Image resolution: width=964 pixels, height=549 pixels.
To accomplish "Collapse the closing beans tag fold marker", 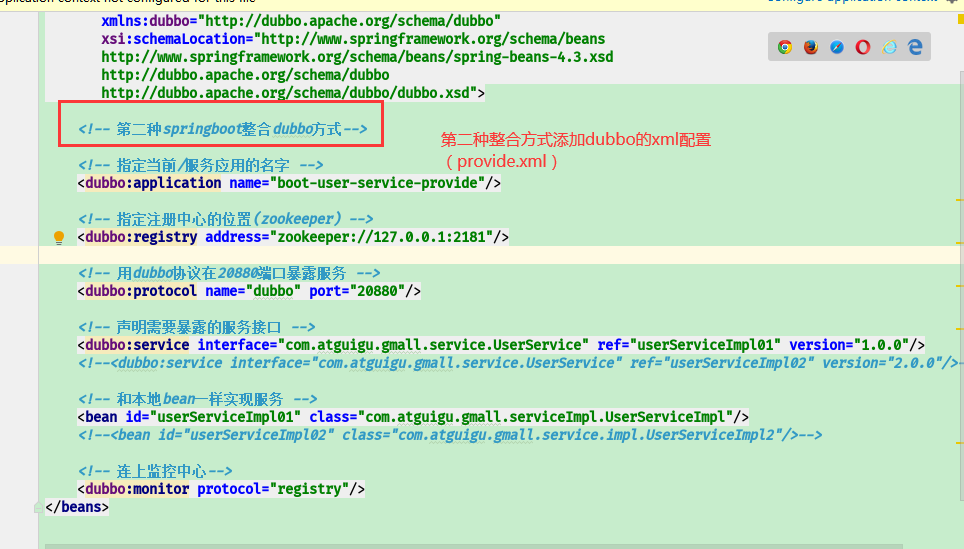I will point(38,507).
